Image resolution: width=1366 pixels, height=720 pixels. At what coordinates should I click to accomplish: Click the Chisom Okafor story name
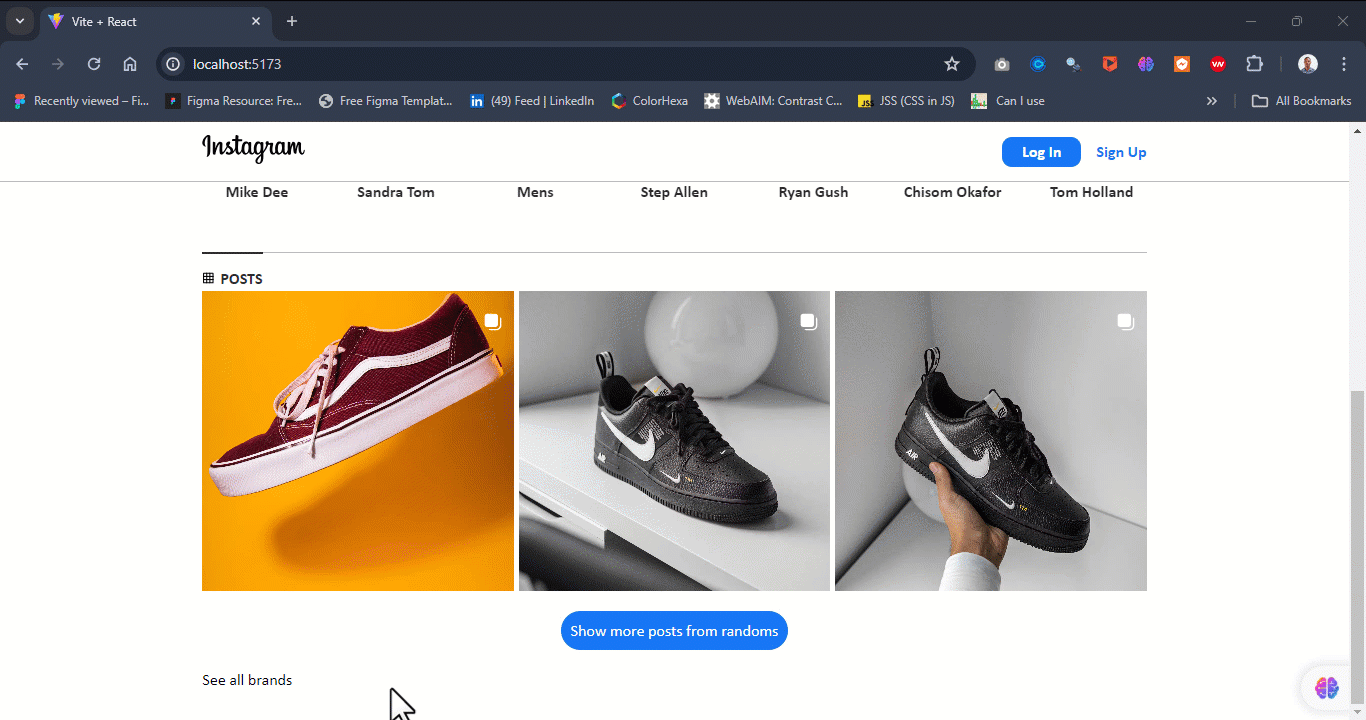tap(952, 192)
